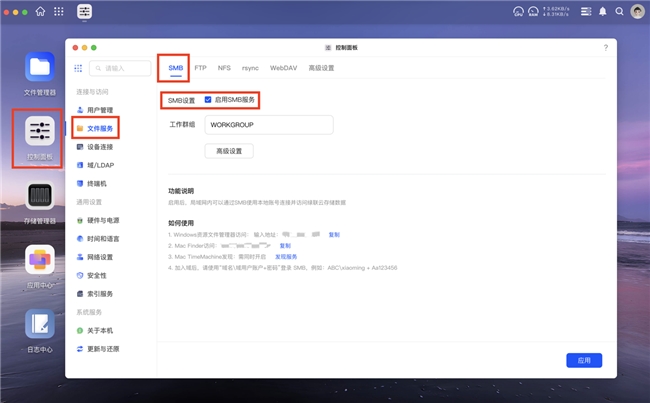Image resolution: width=650 pixels, height=403 pixels.
Task: Open the Control Panel (控制面板) desktop icon
Action: click(x=40, y=131)
